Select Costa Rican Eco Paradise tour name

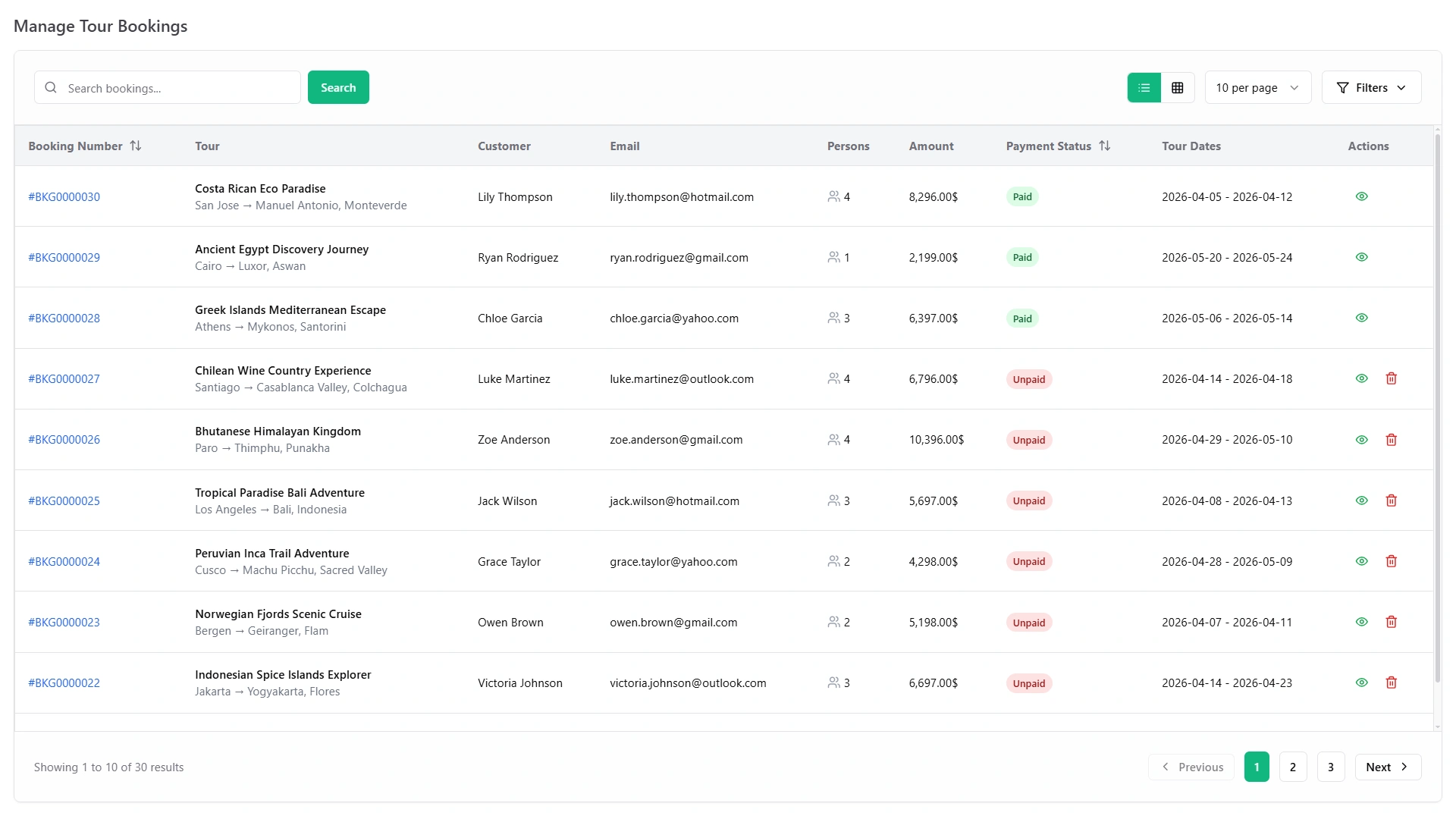[x=260, y=188]
